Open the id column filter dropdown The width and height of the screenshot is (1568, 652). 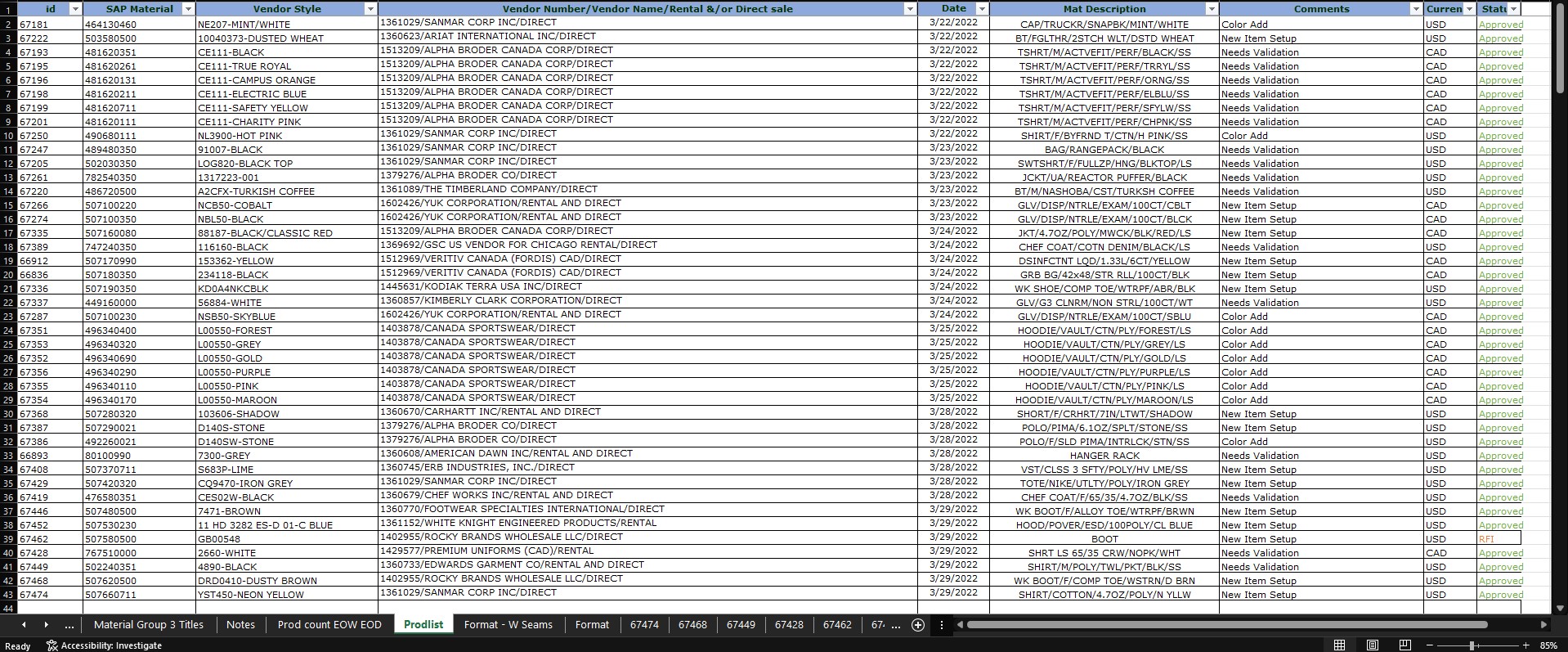click(x=75, y=9)
